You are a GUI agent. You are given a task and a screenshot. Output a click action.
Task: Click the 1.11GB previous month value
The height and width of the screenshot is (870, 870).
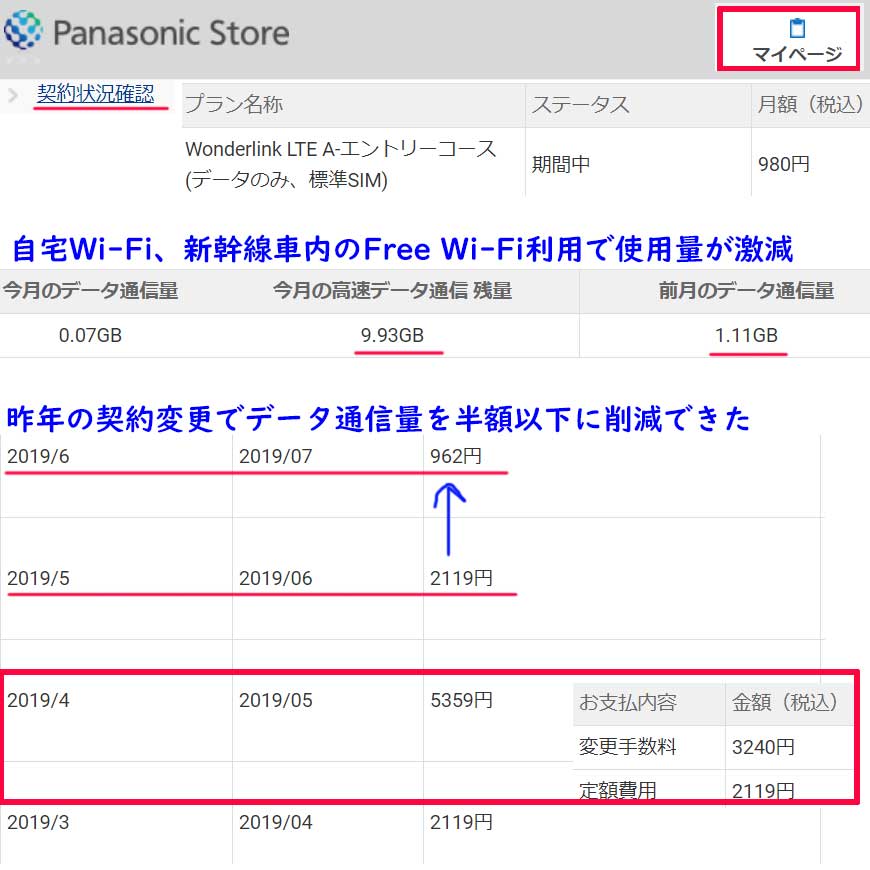(x=746, y=335)
